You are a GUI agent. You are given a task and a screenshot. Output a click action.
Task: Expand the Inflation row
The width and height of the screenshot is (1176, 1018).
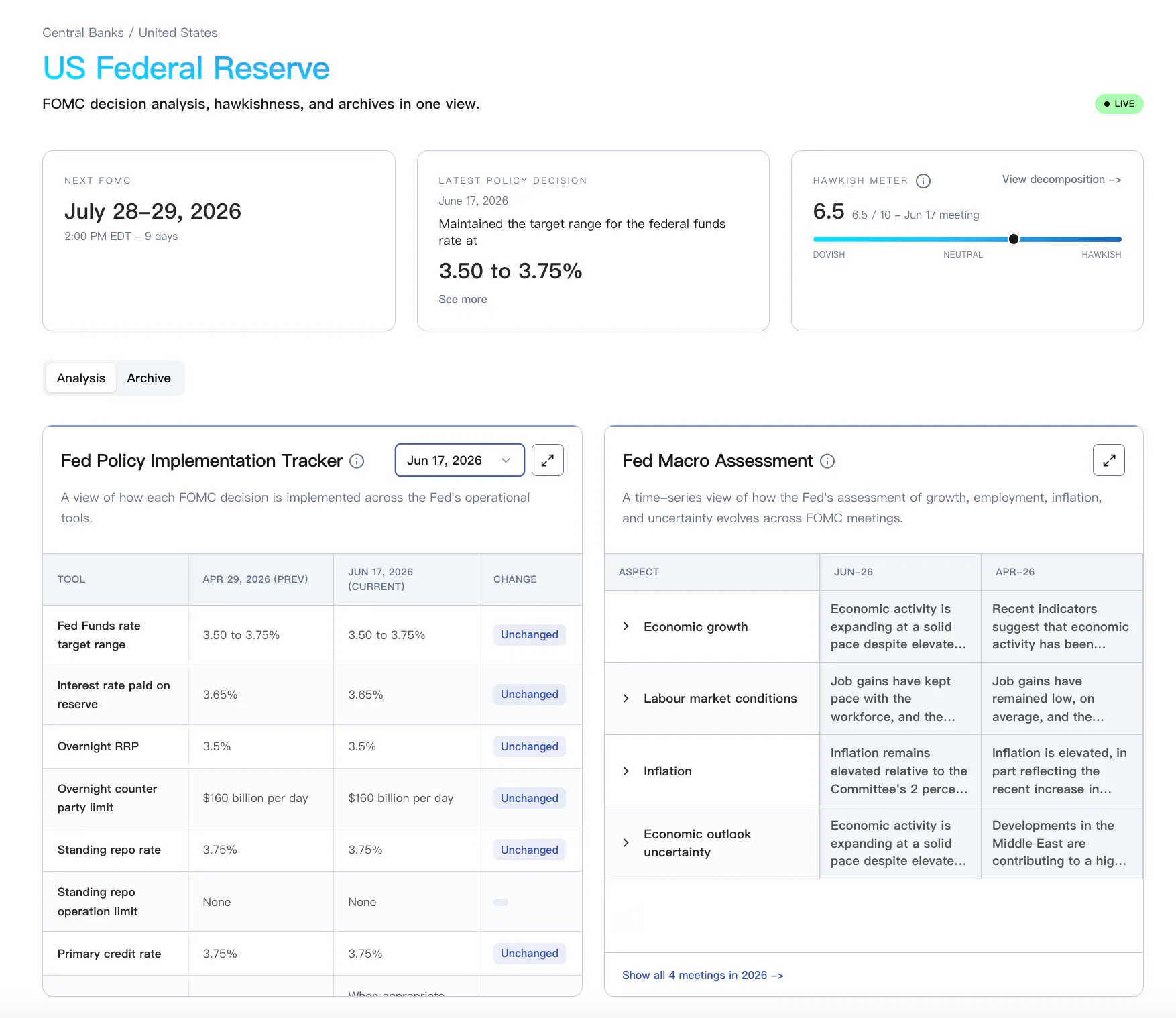(626, 771)
